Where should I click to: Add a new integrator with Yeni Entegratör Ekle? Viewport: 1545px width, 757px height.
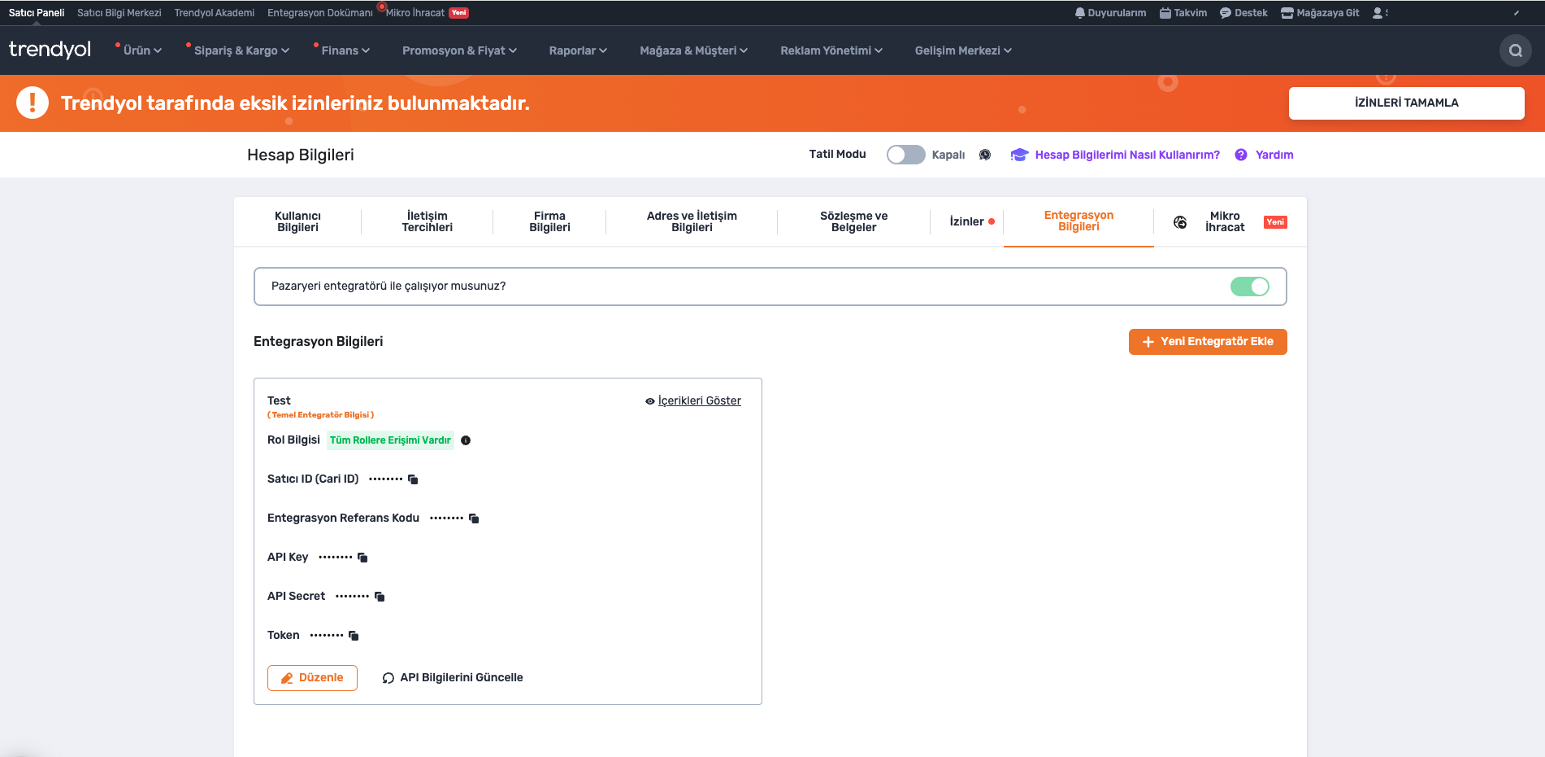[1208, 342]
